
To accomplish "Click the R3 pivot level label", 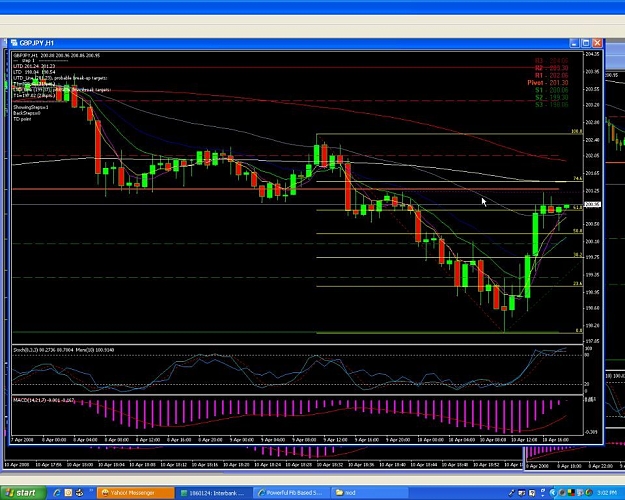I will [x=551, y=61].
